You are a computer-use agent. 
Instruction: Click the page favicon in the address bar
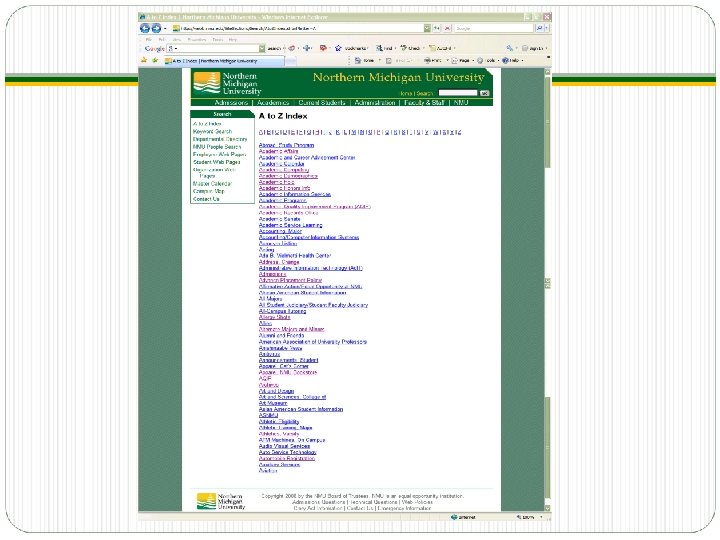(176, 28)
